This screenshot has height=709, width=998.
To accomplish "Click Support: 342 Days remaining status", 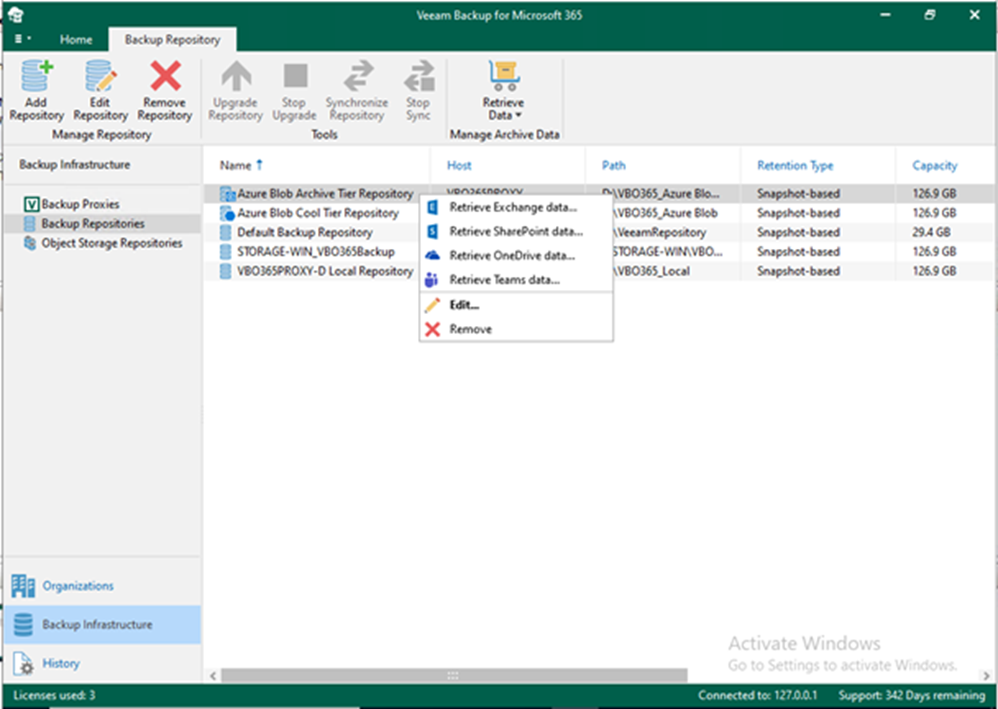I will click(911, 695).
